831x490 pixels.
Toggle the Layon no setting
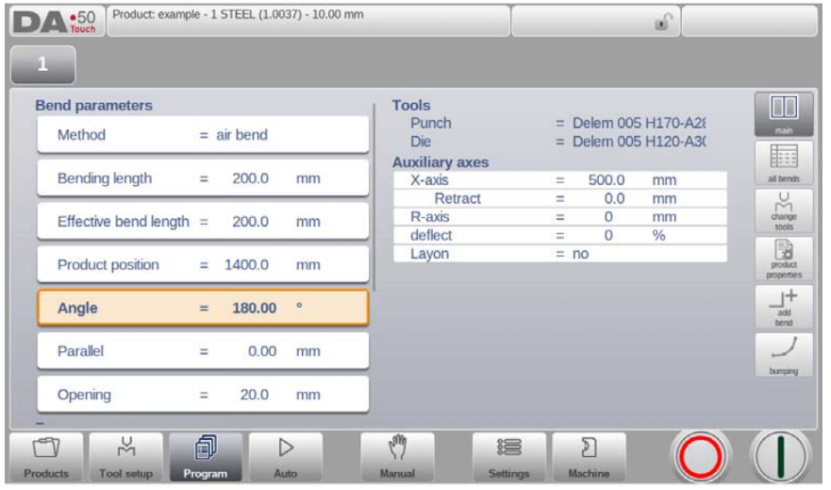(x=560, y=254)
